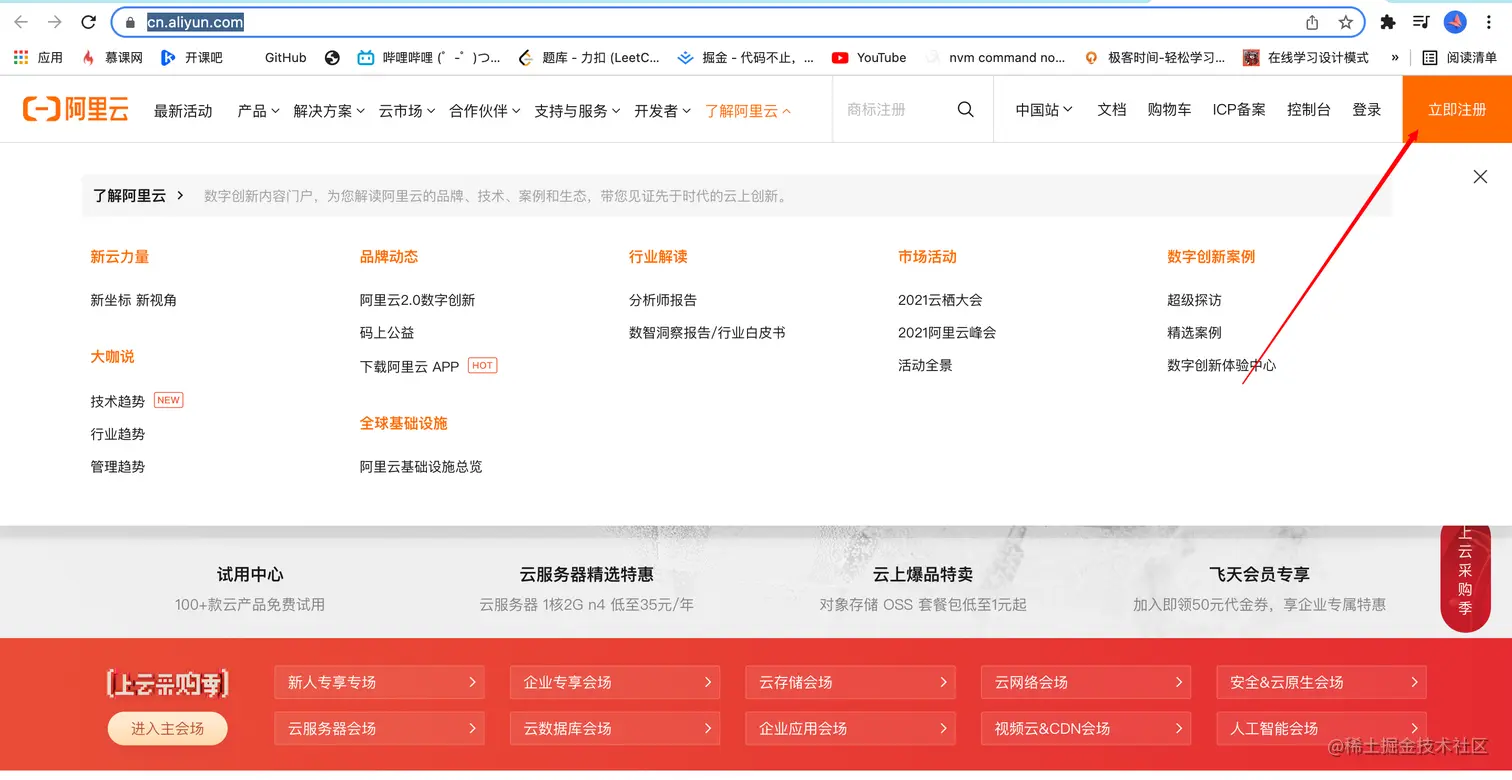This screenshot has width=1512, height=780.
Task: Expand the 合作伙伴 dropdown
Action: (x=485, y=111)
